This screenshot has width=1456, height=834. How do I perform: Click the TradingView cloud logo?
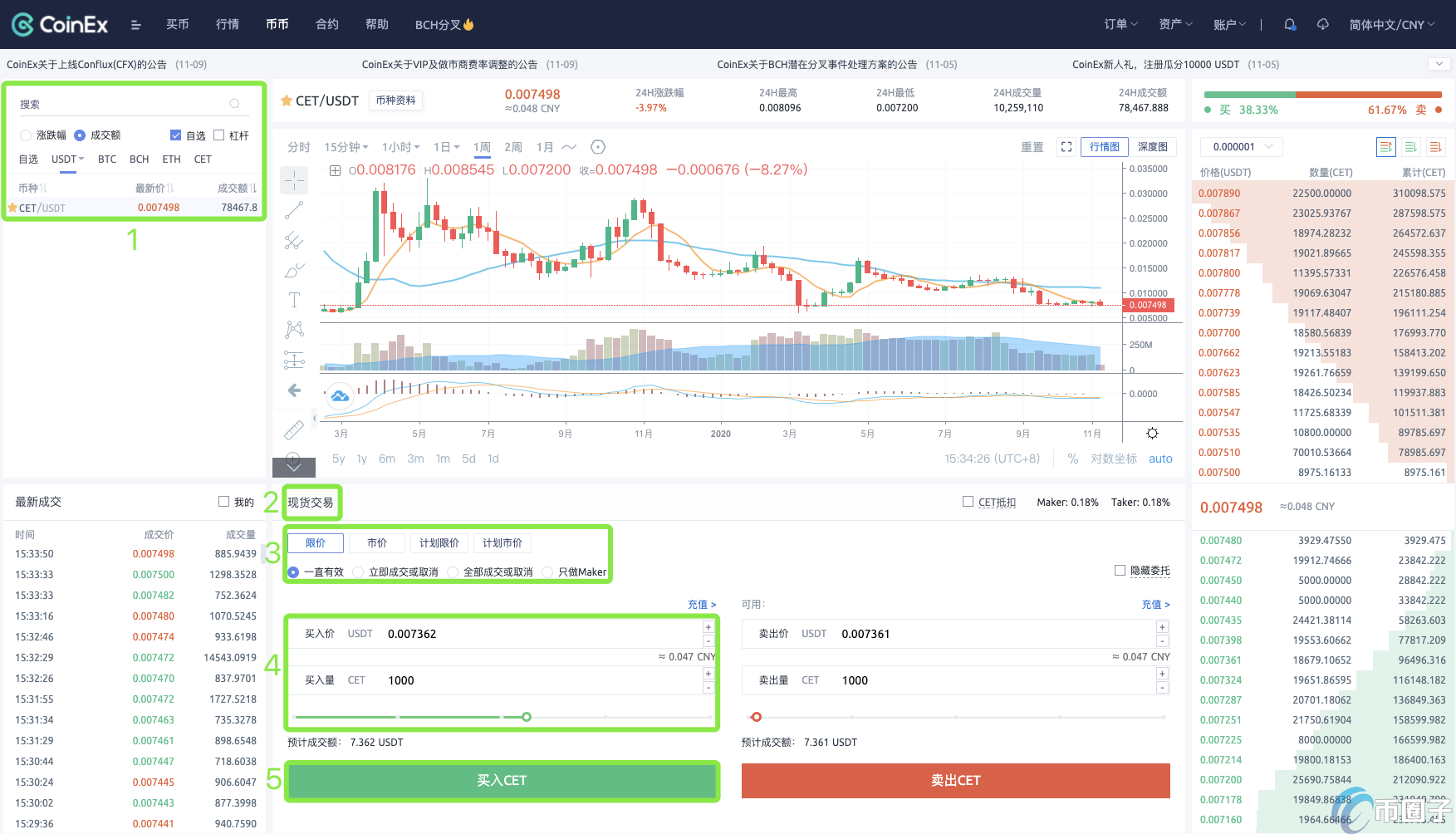[340, 396]
